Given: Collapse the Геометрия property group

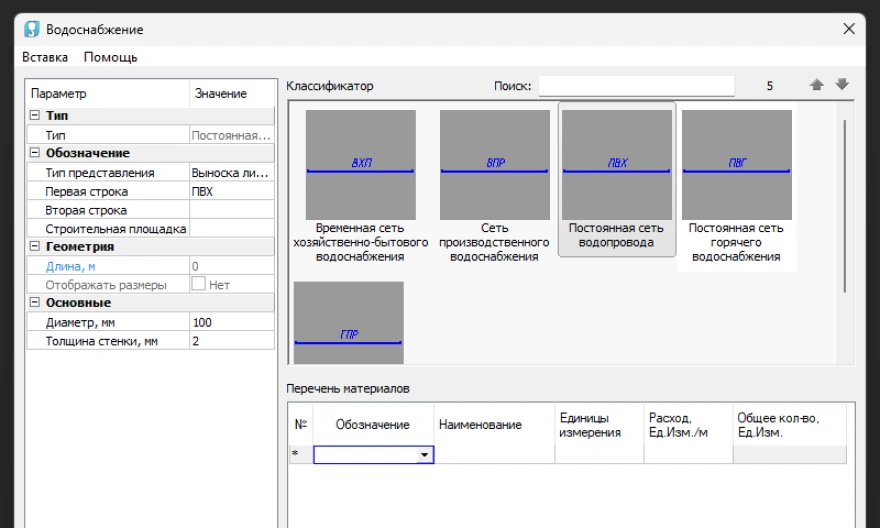Looking at the screenshot, I should (x=35, y=247).
